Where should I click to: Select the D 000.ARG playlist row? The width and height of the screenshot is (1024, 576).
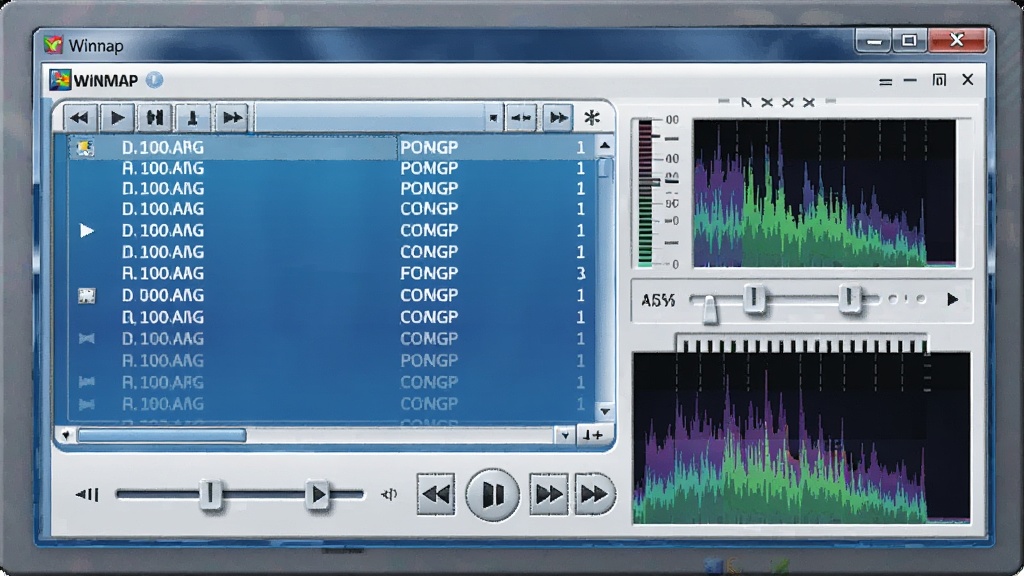coord(331,295)
